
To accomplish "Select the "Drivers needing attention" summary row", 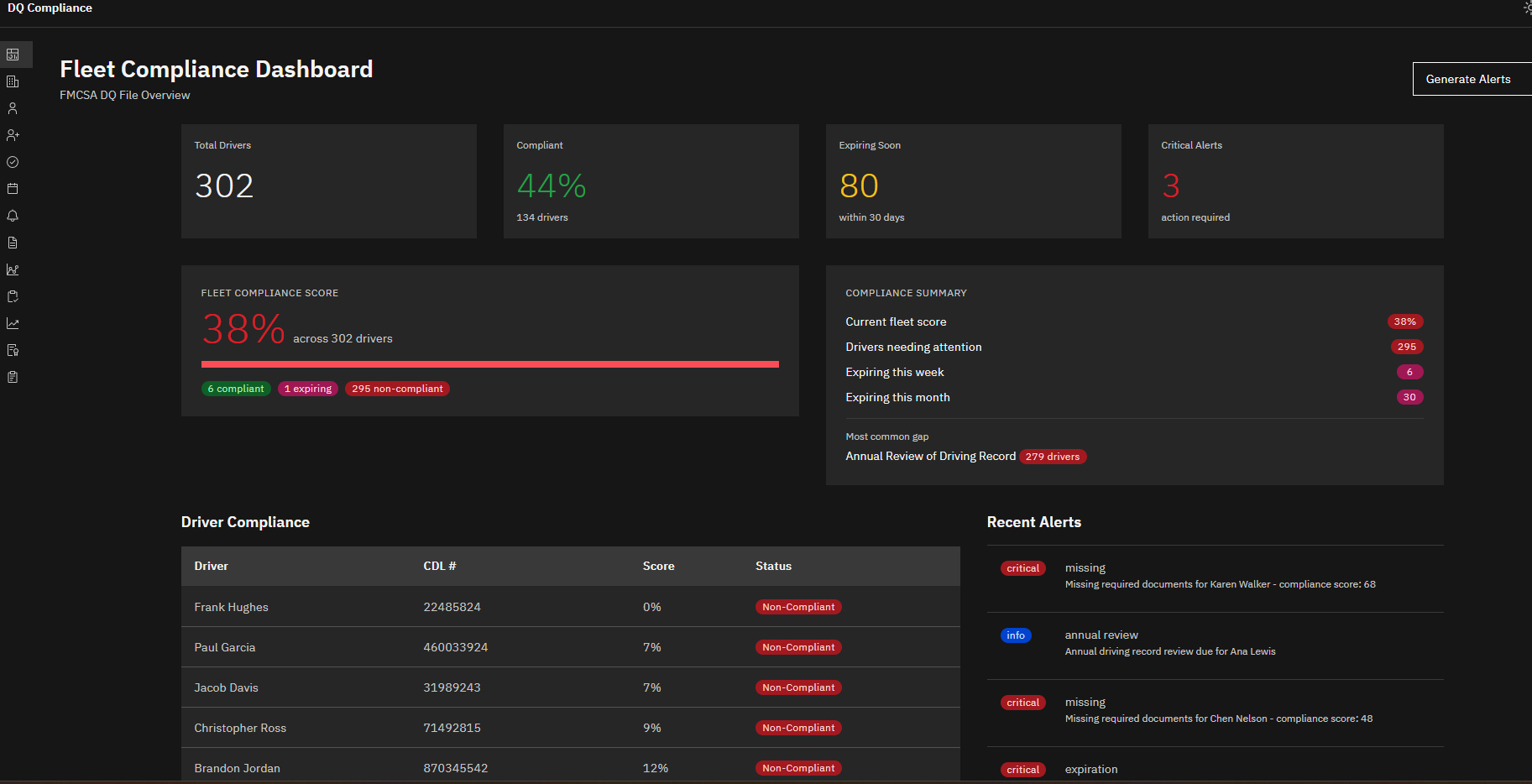I will pos(1135,347).
